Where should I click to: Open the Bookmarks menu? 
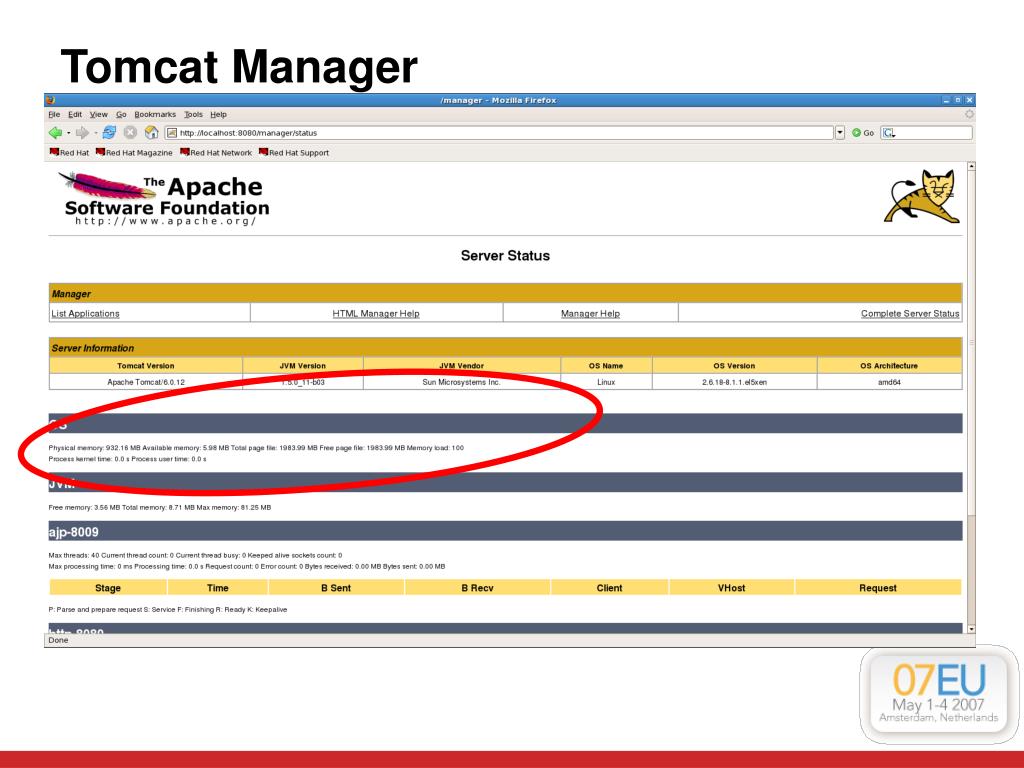pyautogui.click(x=155, y=114)
